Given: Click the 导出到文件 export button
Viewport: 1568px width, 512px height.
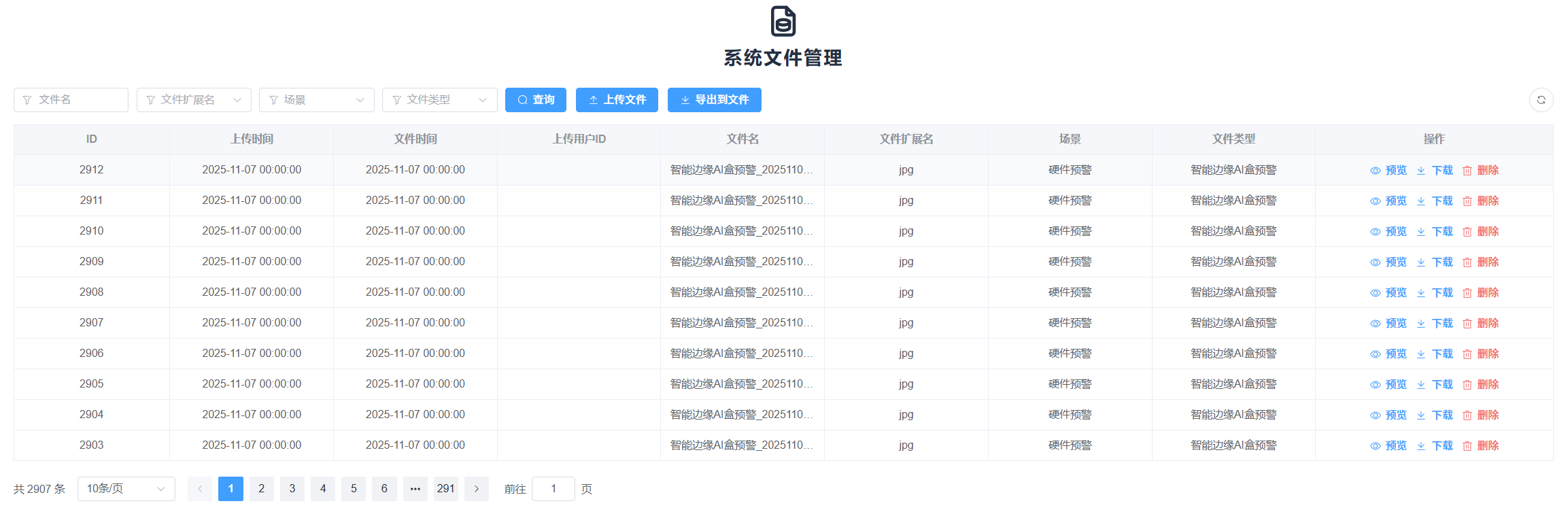Looking at the screenshot, I should [714, 100].
